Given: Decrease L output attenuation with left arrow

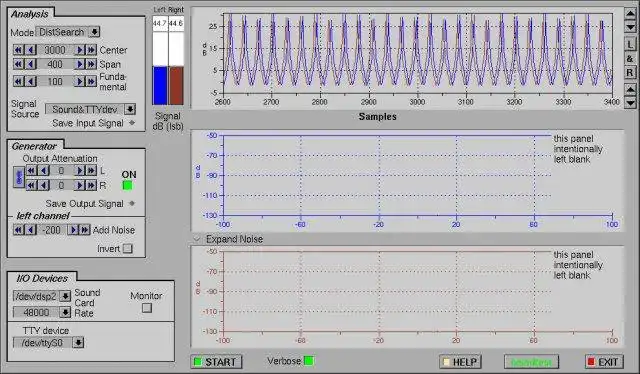Looking at the screenshot, I should tap(44, 170).
